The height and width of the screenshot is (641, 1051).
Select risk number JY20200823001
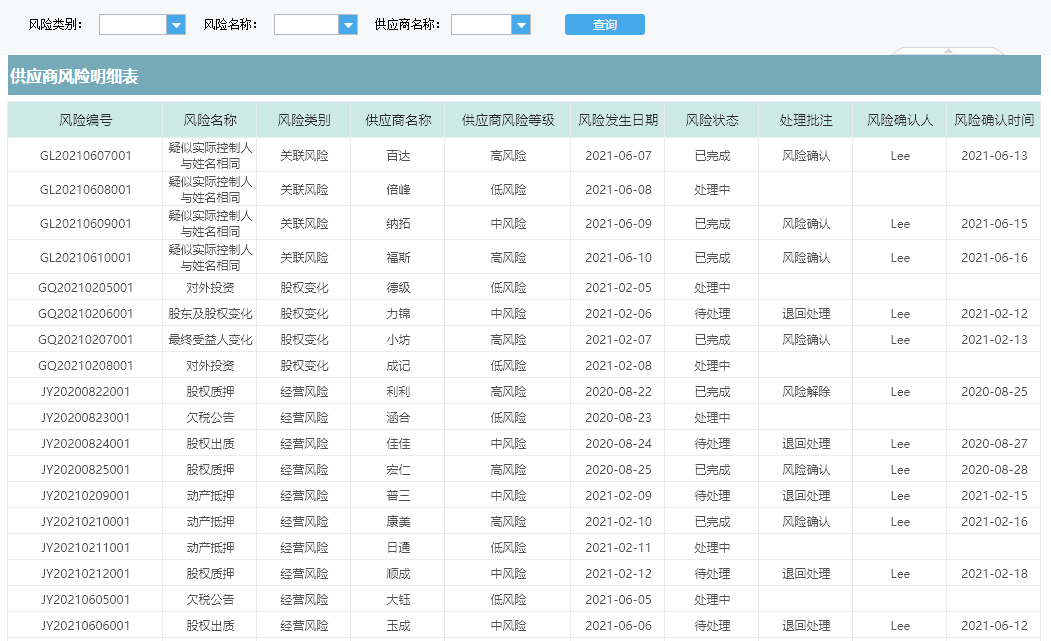tap(85, 418)
